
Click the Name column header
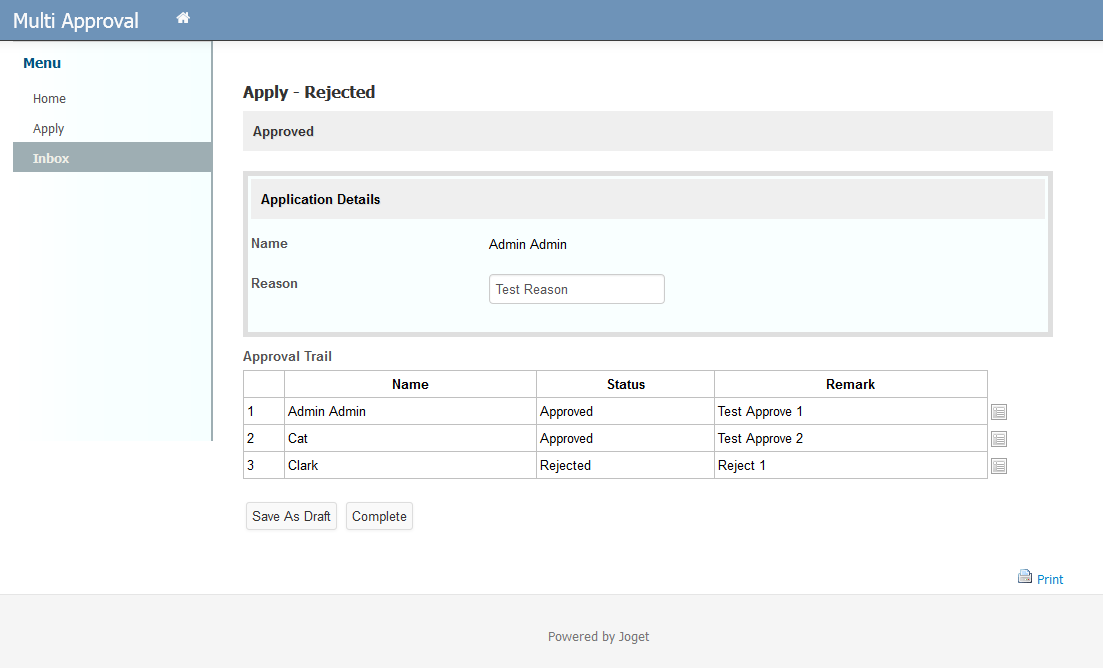pos(410,384)
